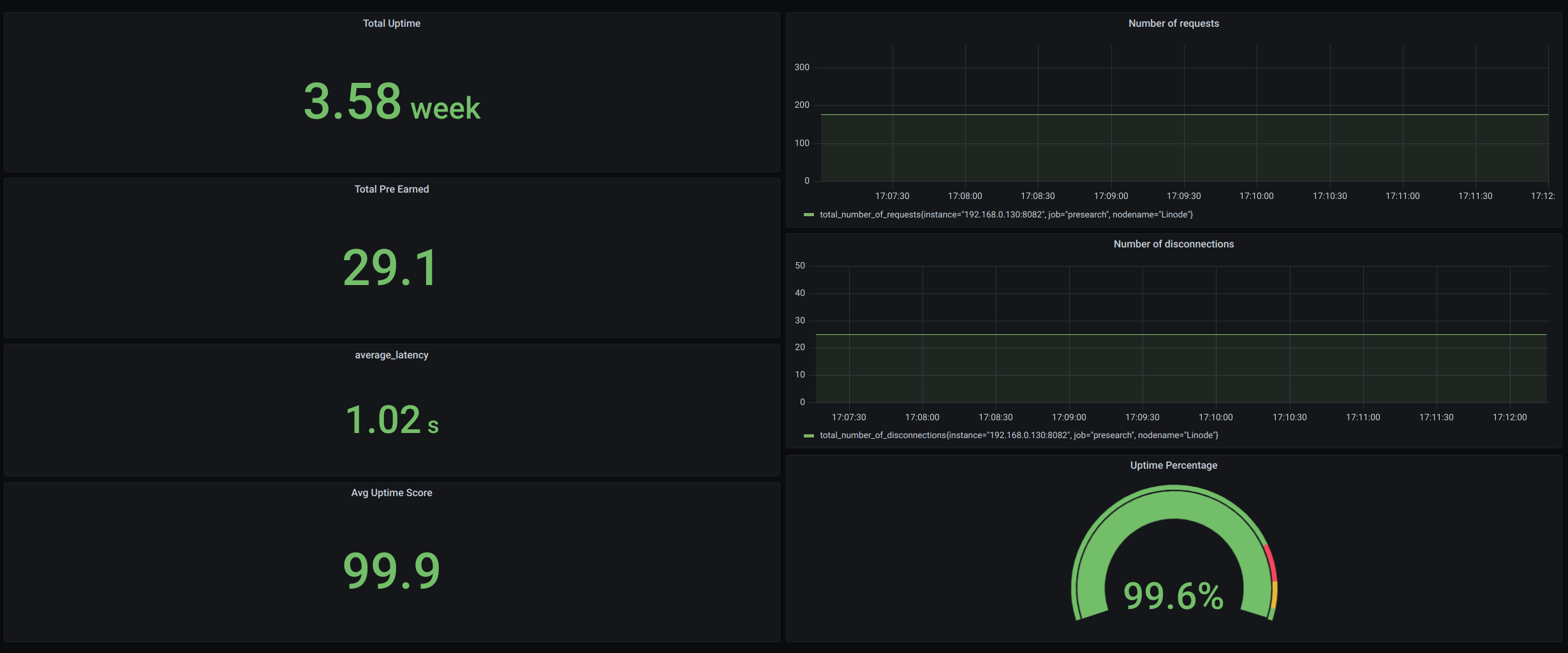Click the green arc of the uptime gauge
1568x653 pixels.
pos(1174,504)
